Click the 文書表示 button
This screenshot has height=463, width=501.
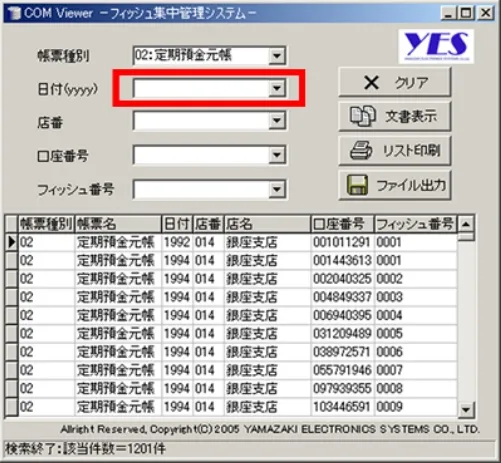pos(395,116)
